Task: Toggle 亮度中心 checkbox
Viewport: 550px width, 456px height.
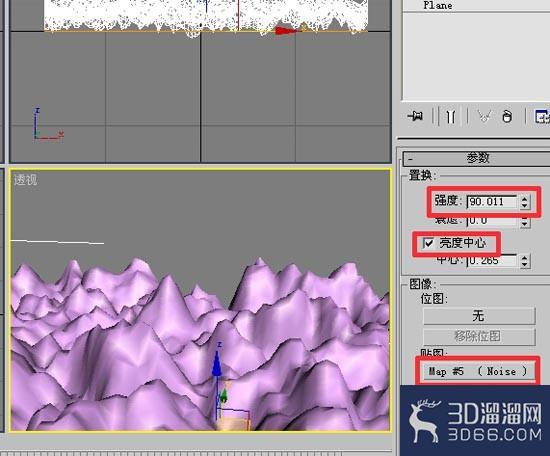Action: [x=428, y=243]
